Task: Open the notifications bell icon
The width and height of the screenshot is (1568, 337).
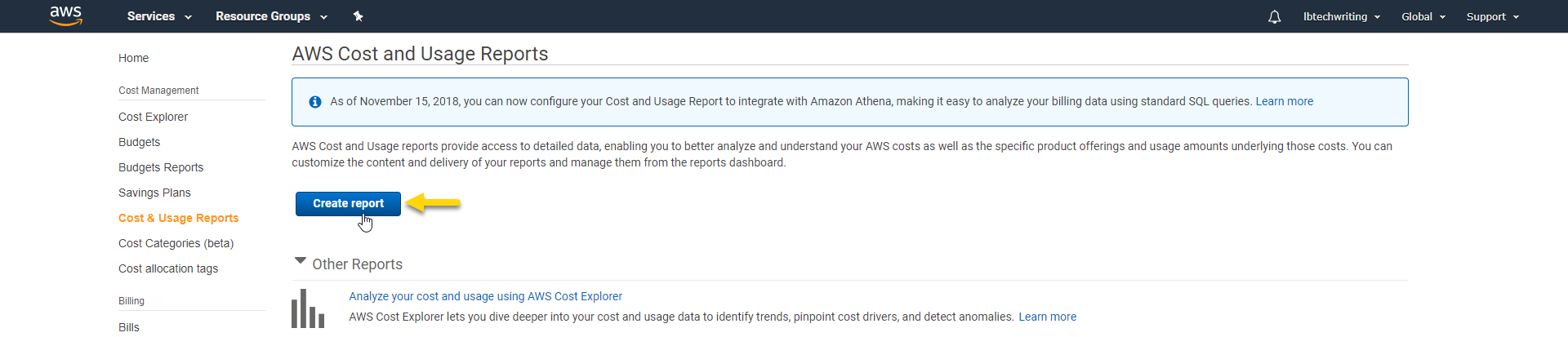Action: 1274,16
